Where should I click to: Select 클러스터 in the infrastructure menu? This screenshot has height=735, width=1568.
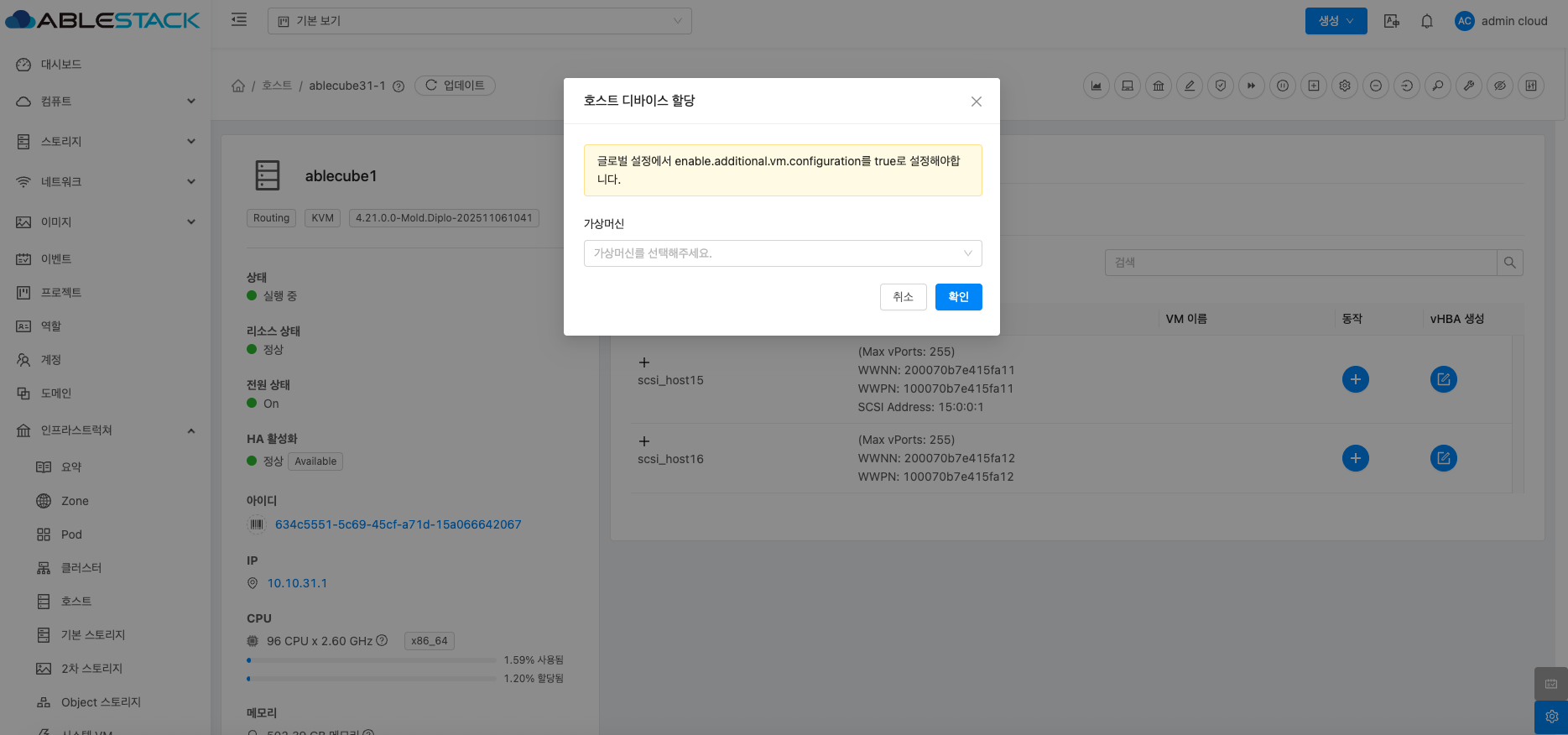(x=81, y=568)
